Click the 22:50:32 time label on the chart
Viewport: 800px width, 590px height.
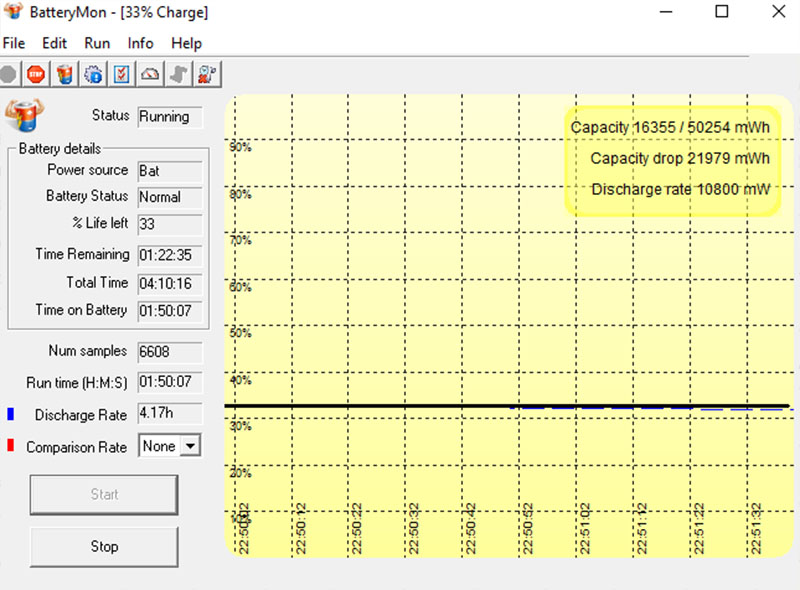pos(414,529)
